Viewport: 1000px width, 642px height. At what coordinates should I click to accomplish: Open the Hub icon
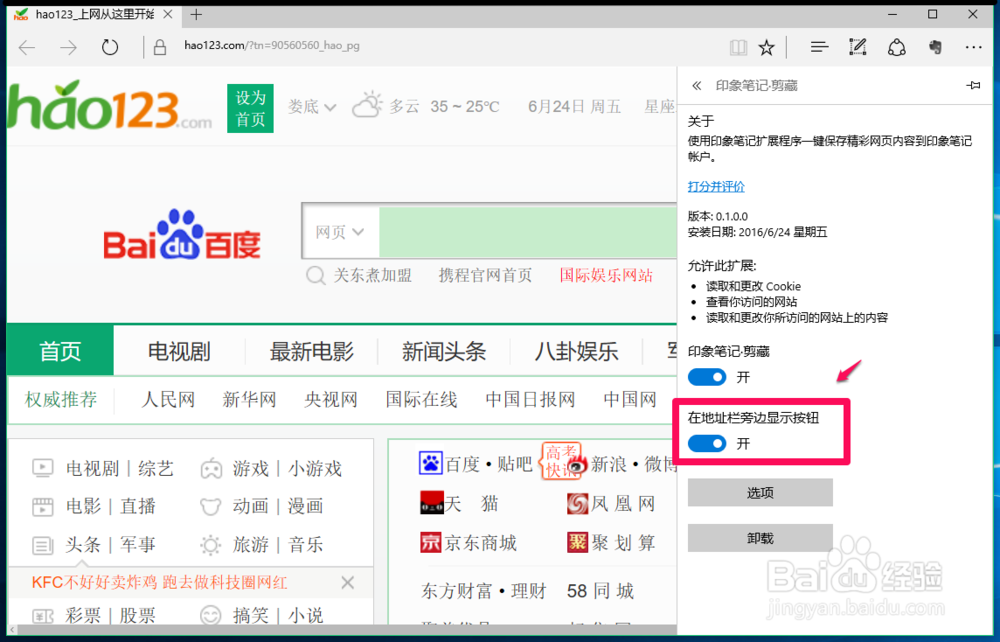point(819,47)
